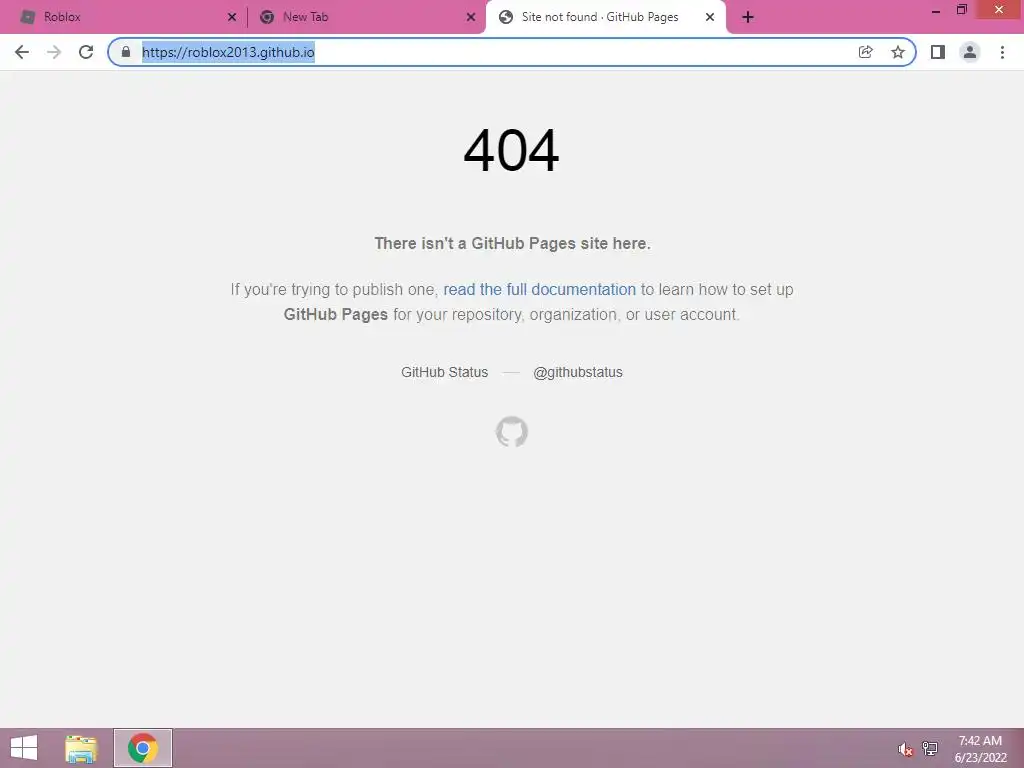
Task: Close the New Tab tab
Action: click(x=471, y=17)
